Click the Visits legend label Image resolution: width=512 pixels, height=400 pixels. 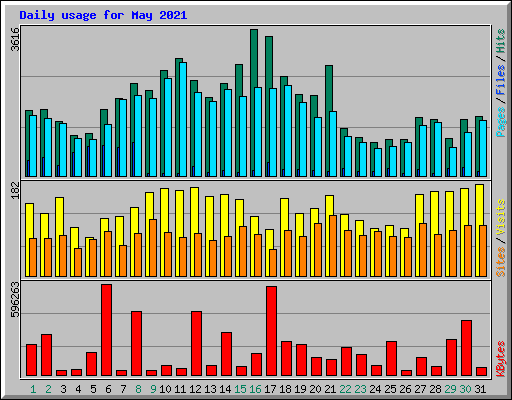click(501, 218)
